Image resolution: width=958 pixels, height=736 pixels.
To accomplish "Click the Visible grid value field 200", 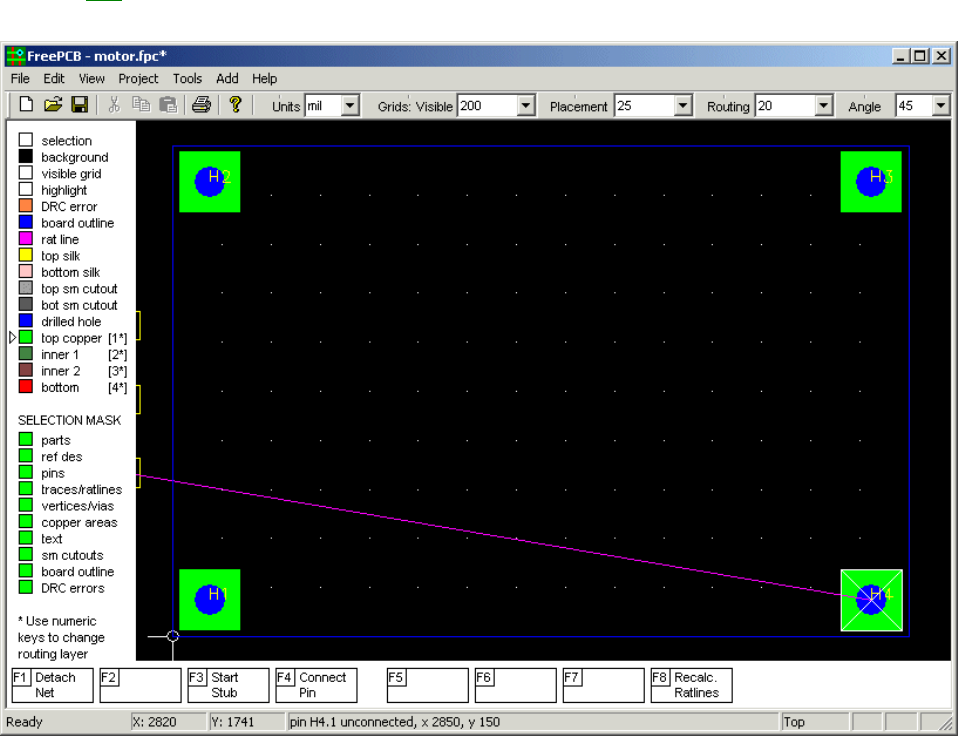I will pyautogui.click(x=488, y=106).
